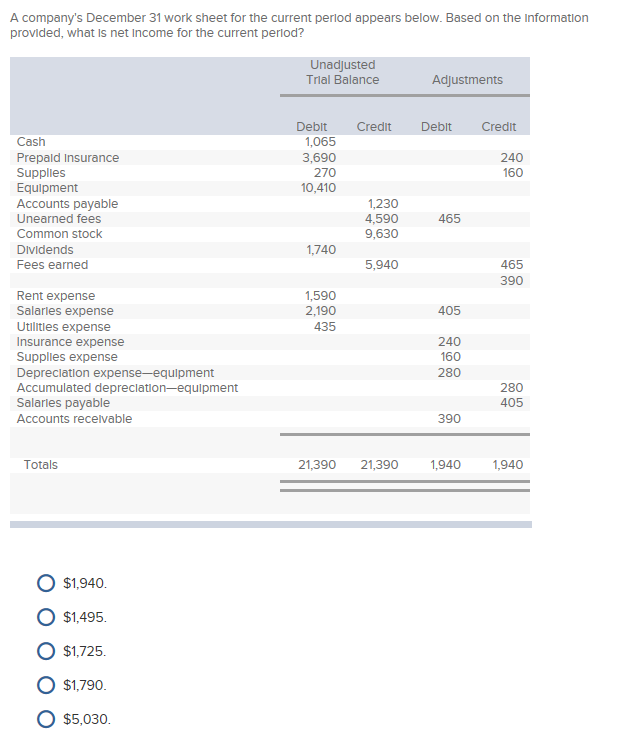Click the Prepaid insurance row label

tap(68, 158)
